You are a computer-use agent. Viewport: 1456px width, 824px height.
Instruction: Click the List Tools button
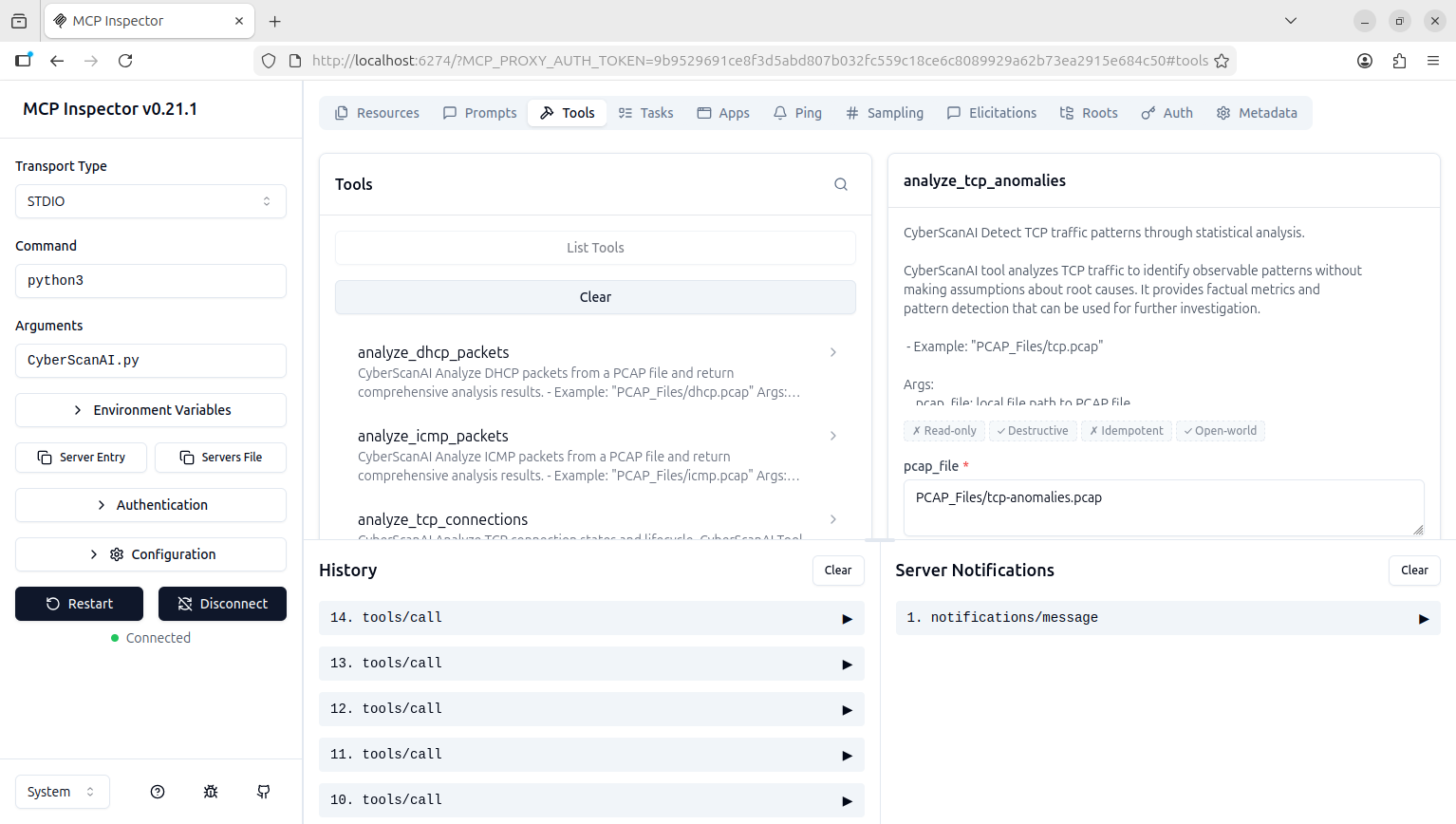(x=595, y=248)
